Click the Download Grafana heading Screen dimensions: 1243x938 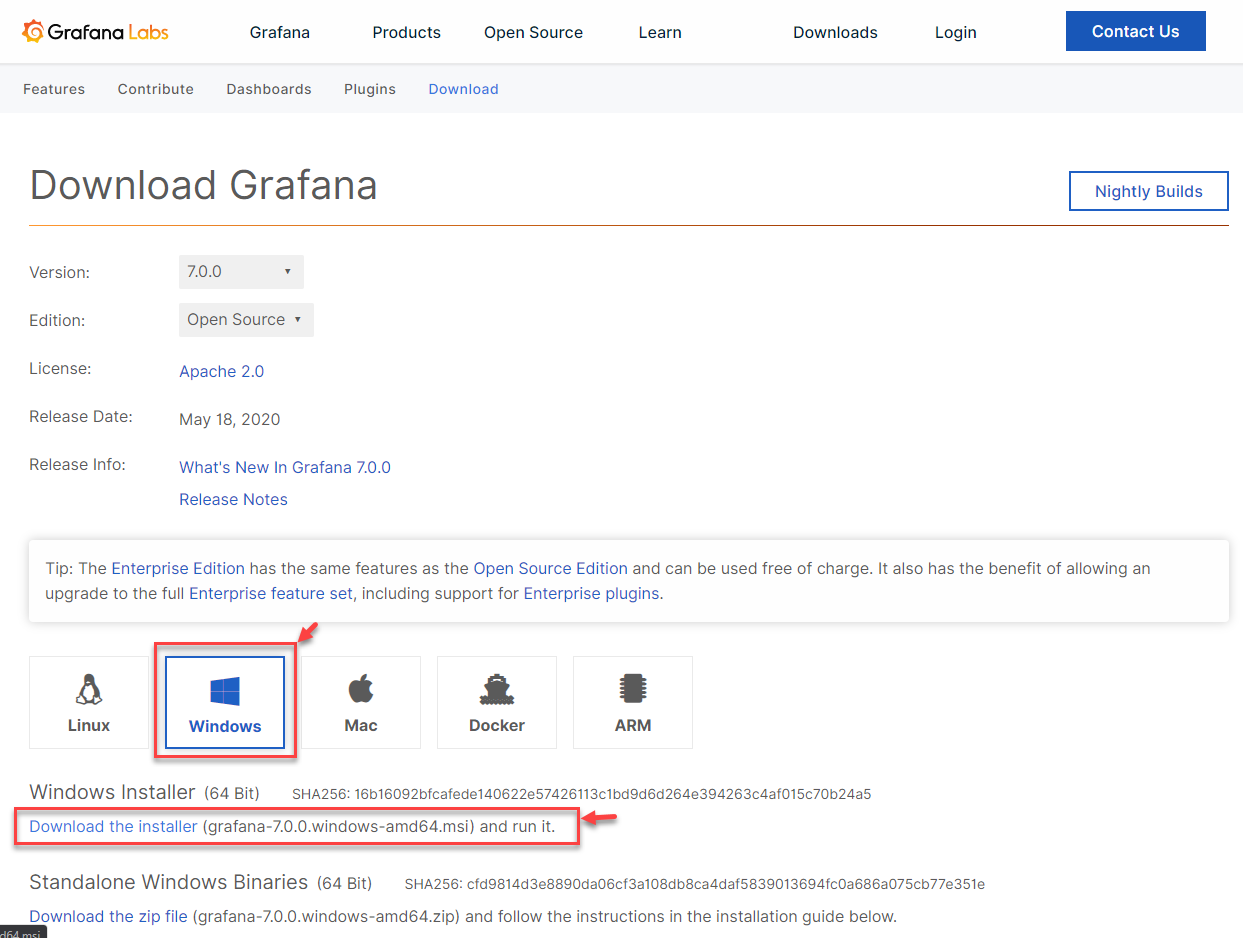point(203,185)
